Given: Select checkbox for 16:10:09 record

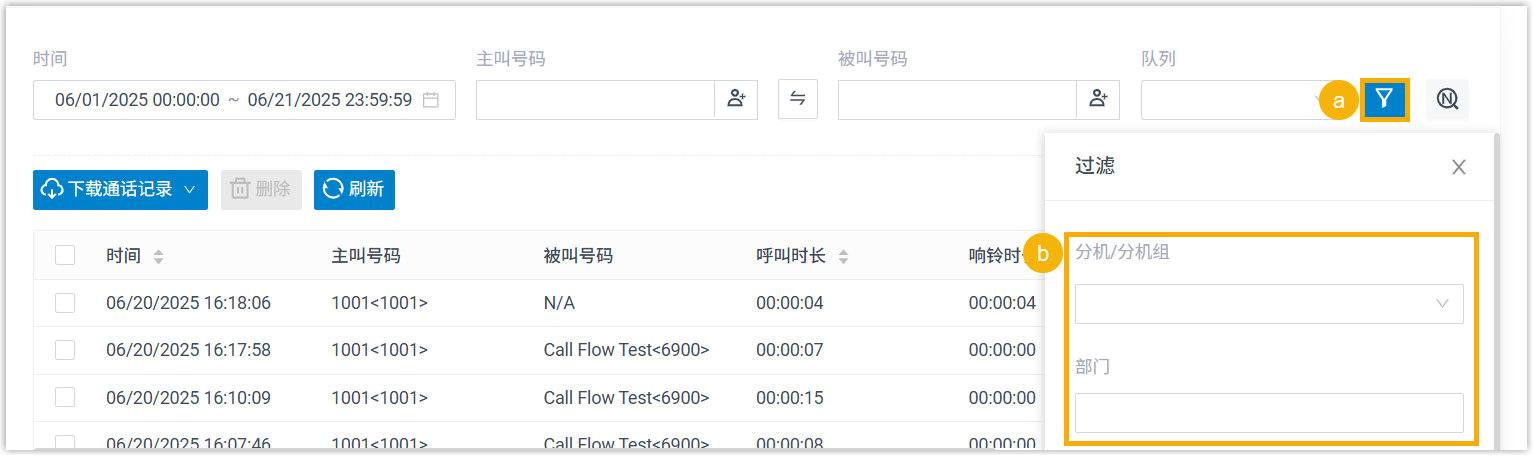Looking at the screenshot, I should pyautogui.click(x=65, y=397).
